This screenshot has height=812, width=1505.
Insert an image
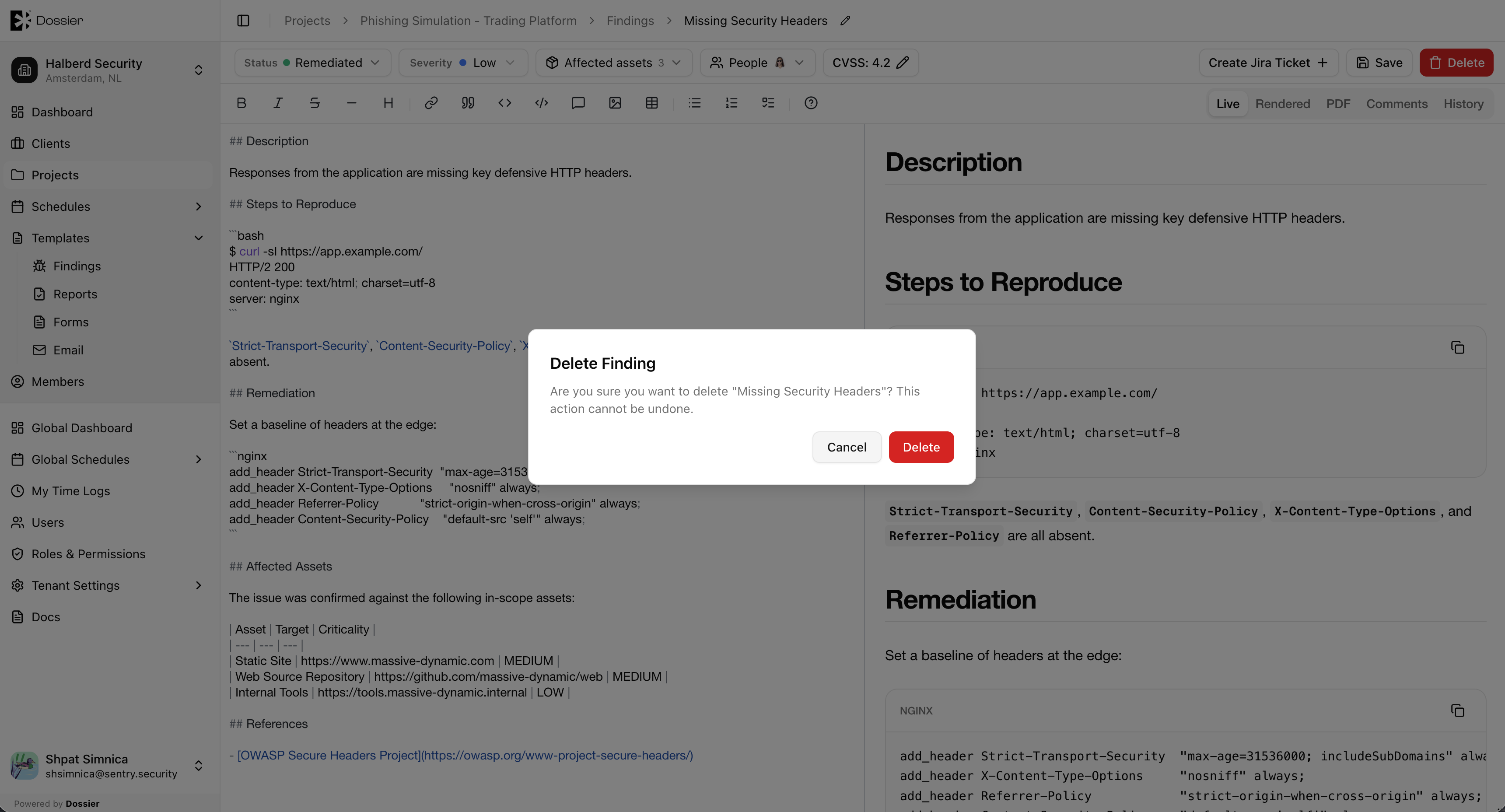pyautogui.click(x=615, y=103)
